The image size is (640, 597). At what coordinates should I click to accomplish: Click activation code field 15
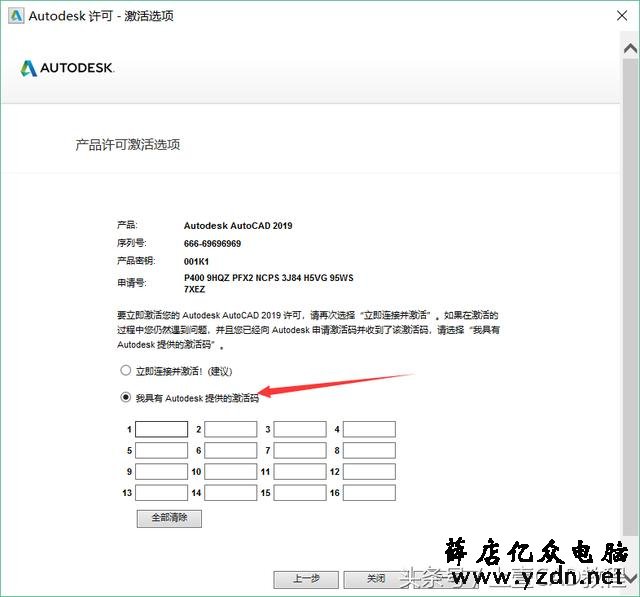(x=300, y=493)
